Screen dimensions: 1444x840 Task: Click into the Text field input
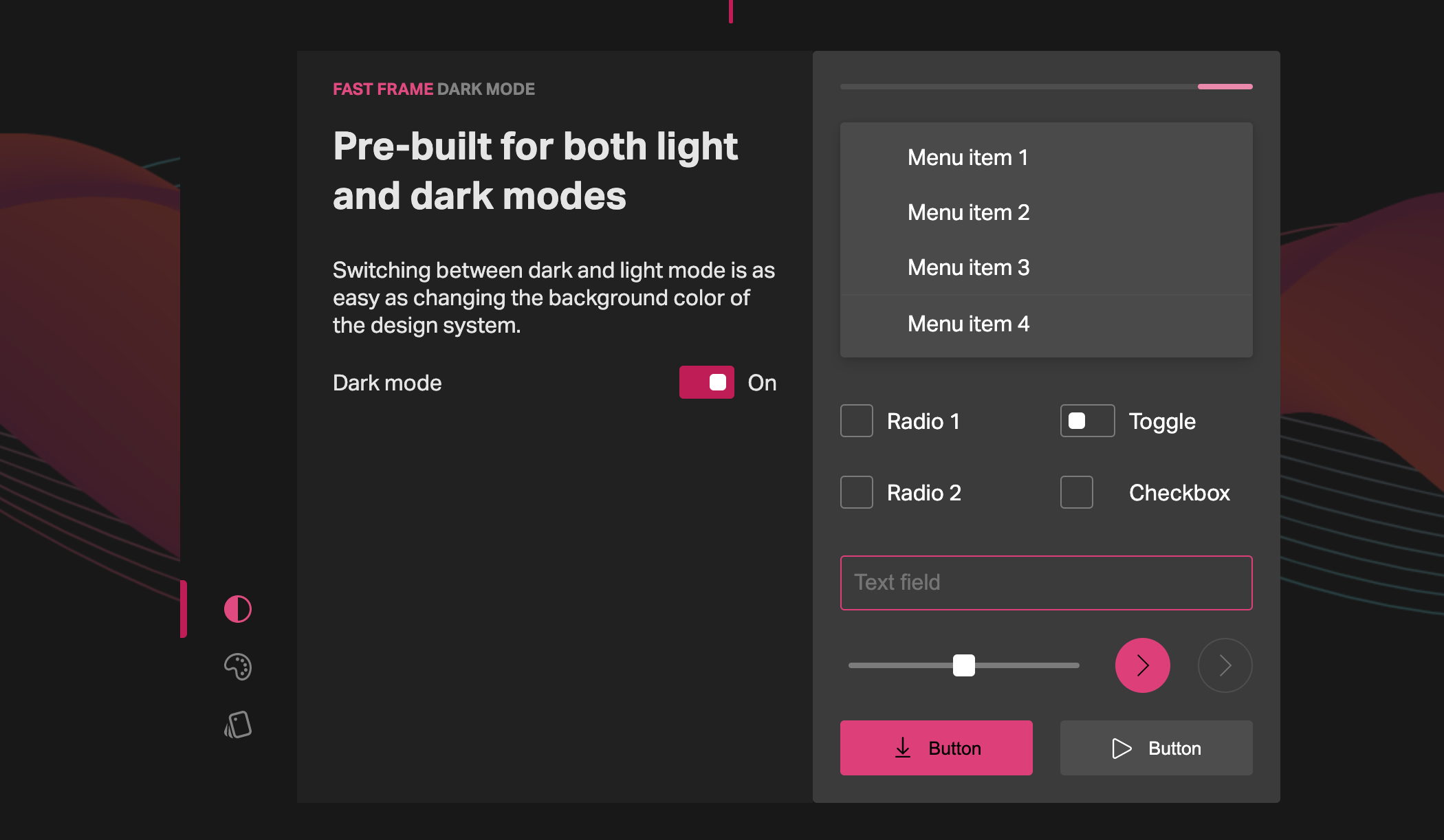pyautogui.click(x=1045, y=582)
